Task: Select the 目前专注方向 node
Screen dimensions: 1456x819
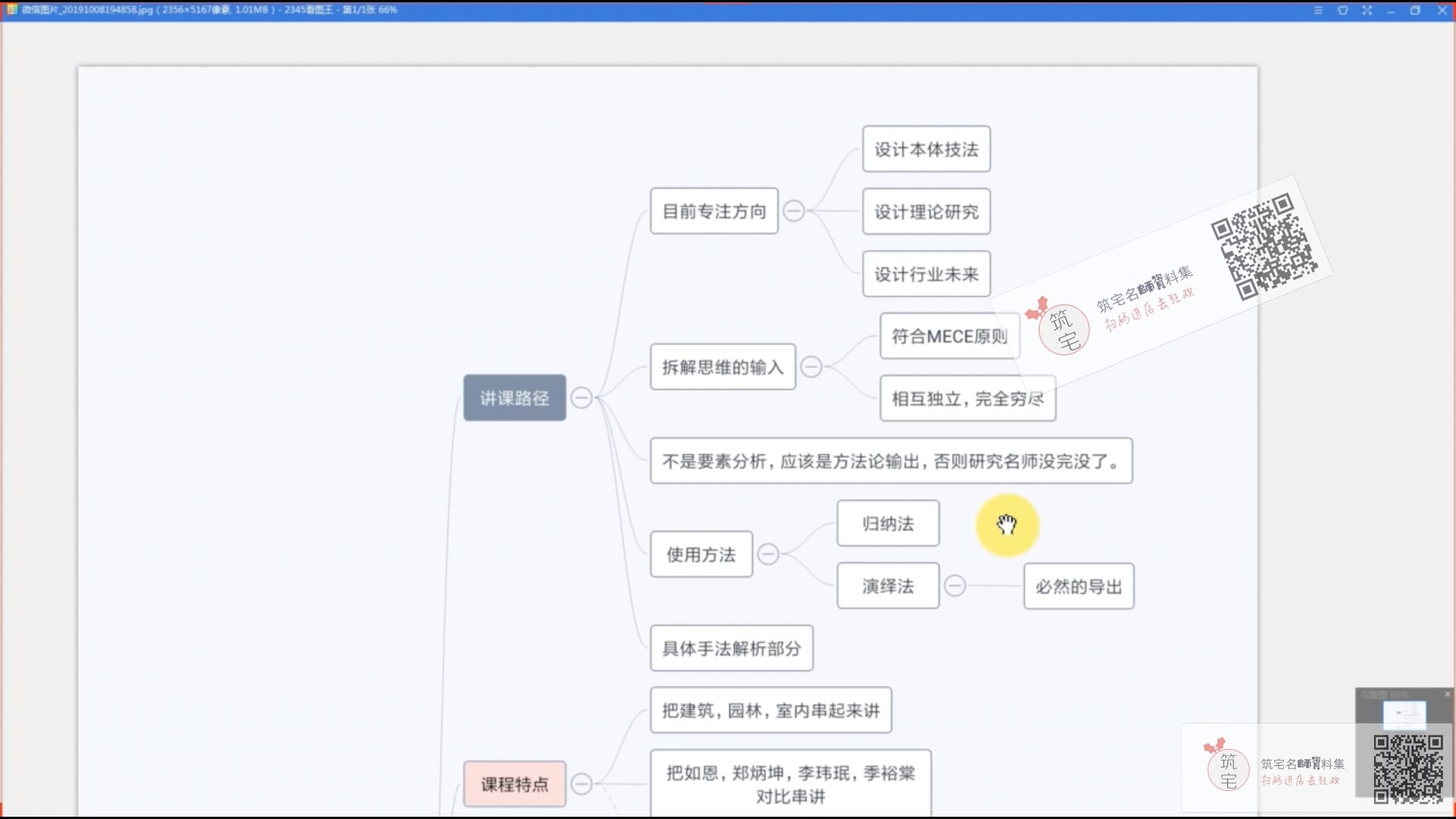Action: click(x=714, y=211)
